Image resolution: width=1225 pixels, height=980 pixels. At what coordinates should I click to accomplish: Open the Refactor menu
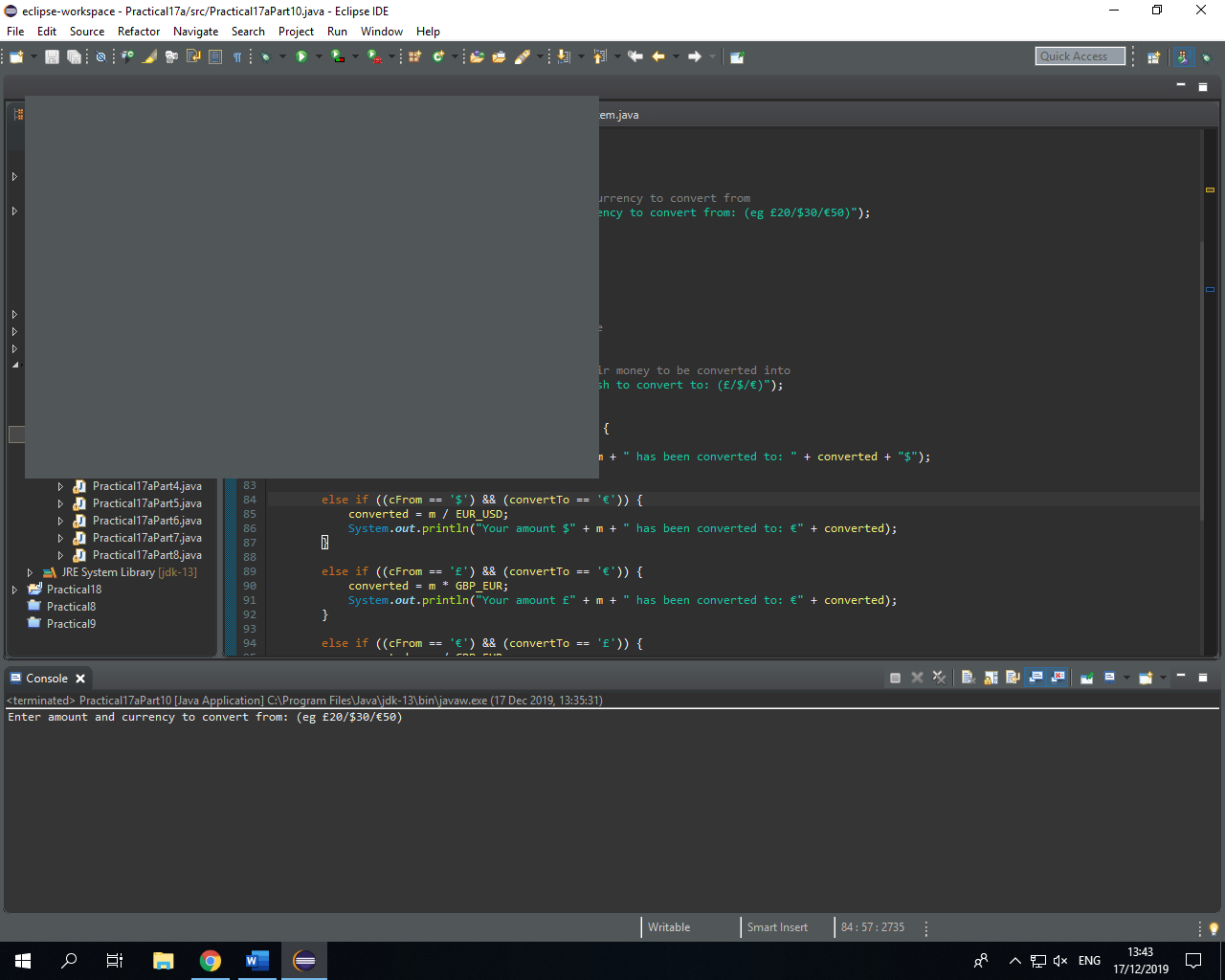139,32
